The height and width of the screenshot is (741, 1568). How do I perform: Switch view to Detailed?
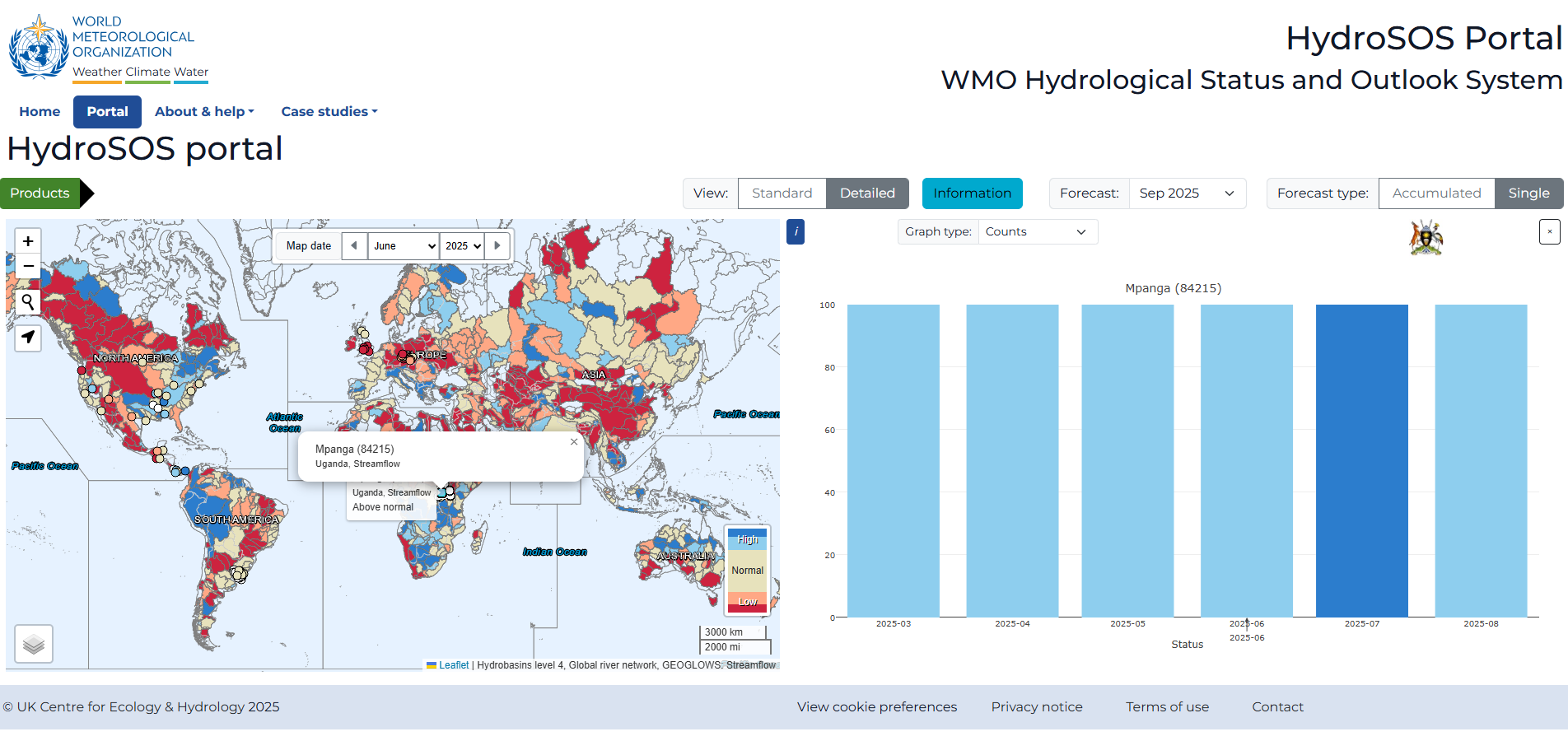point(867,193)
